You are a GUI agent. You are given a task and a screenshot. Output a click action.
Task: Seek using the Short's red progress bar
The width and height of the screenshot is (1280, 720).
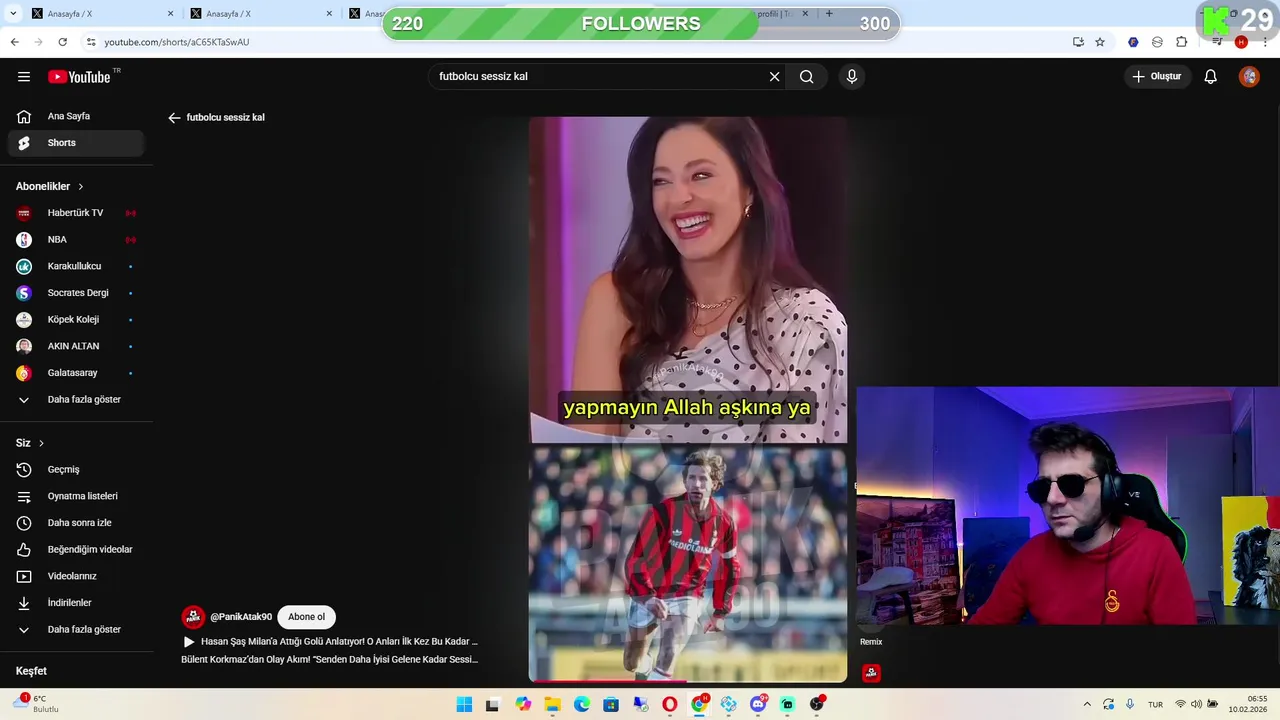688,681
